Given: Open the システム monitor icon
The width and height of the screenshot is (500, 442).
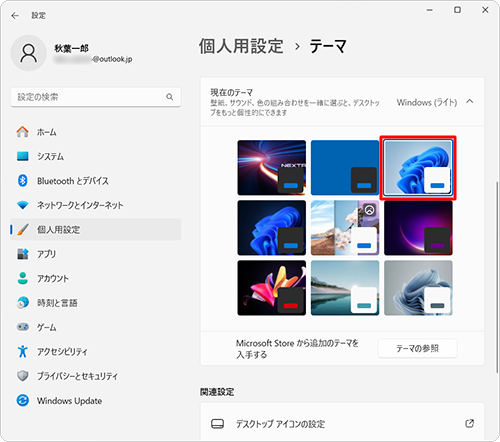Looking at the screenshot, I should pos(23,156).
